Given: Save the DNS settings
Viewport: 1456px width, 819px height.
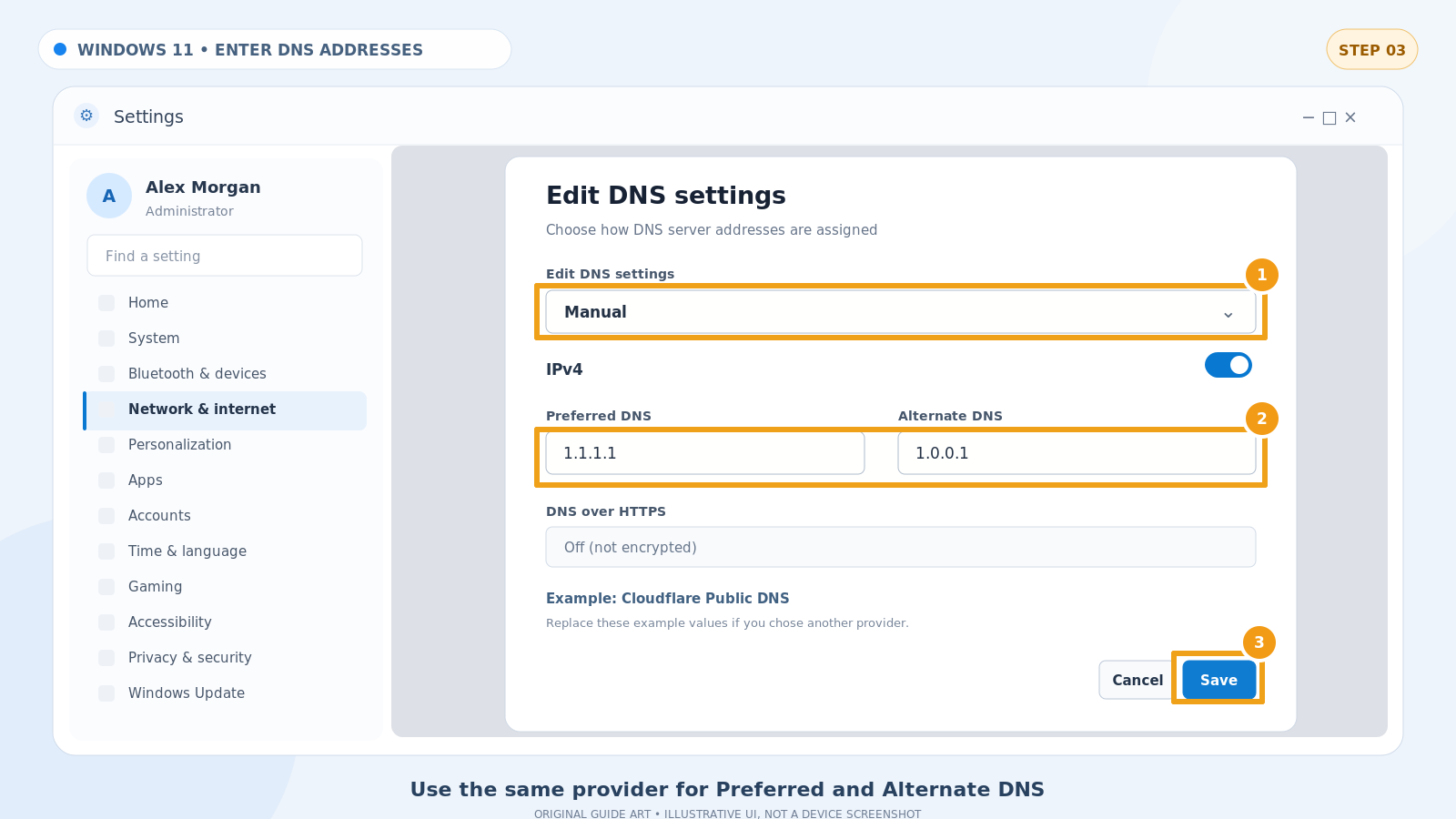Looking at the screenshot, I should click(x=1218, y=680).
